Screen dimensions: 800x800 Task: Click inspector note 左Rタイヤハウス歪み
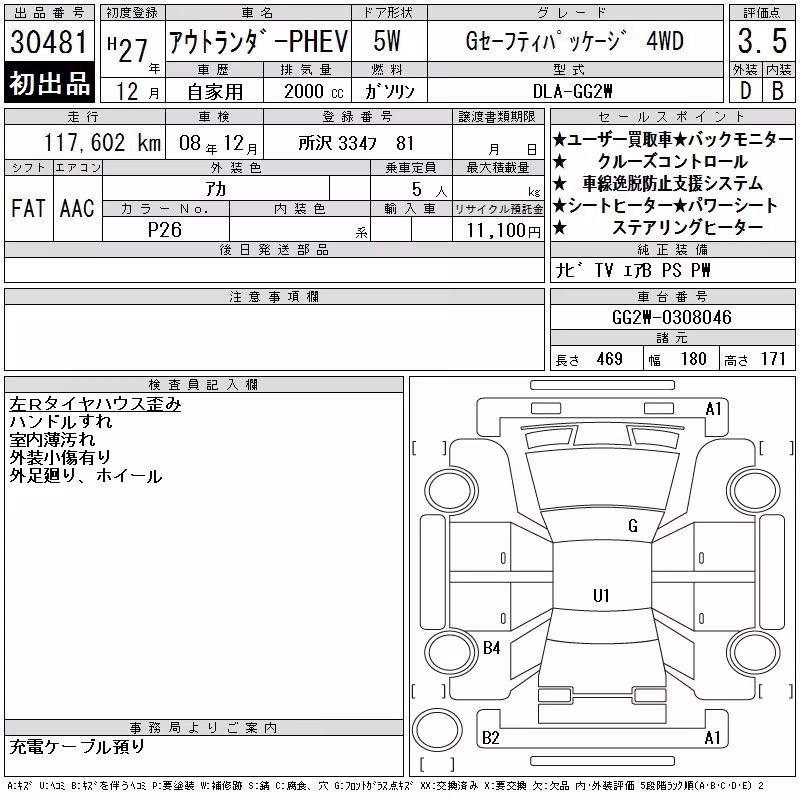[x=95, y=404]
